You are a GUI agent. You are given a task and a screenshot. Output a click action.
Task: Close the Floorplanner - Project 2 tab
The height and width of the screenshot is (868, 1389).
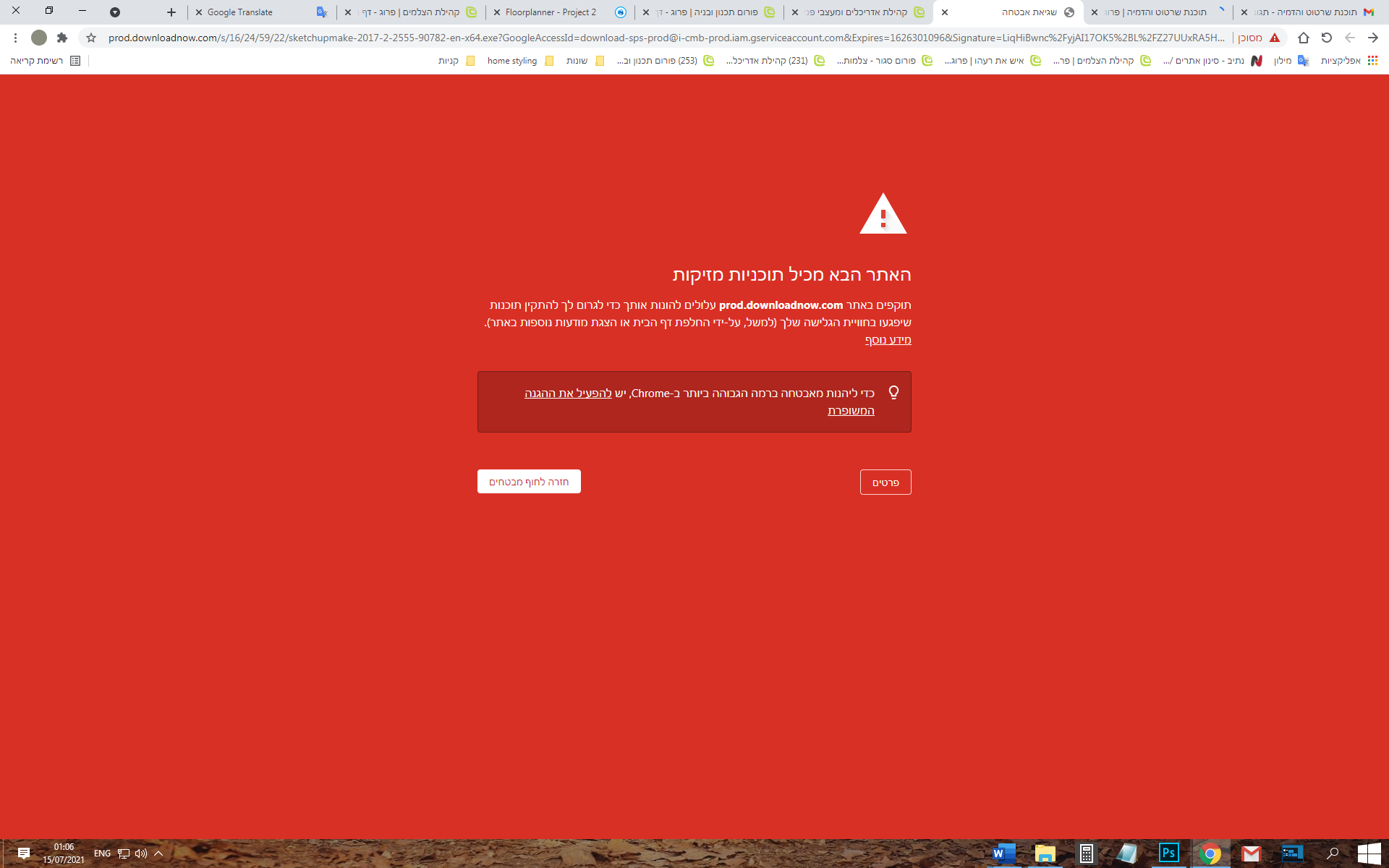click(497, 12)
